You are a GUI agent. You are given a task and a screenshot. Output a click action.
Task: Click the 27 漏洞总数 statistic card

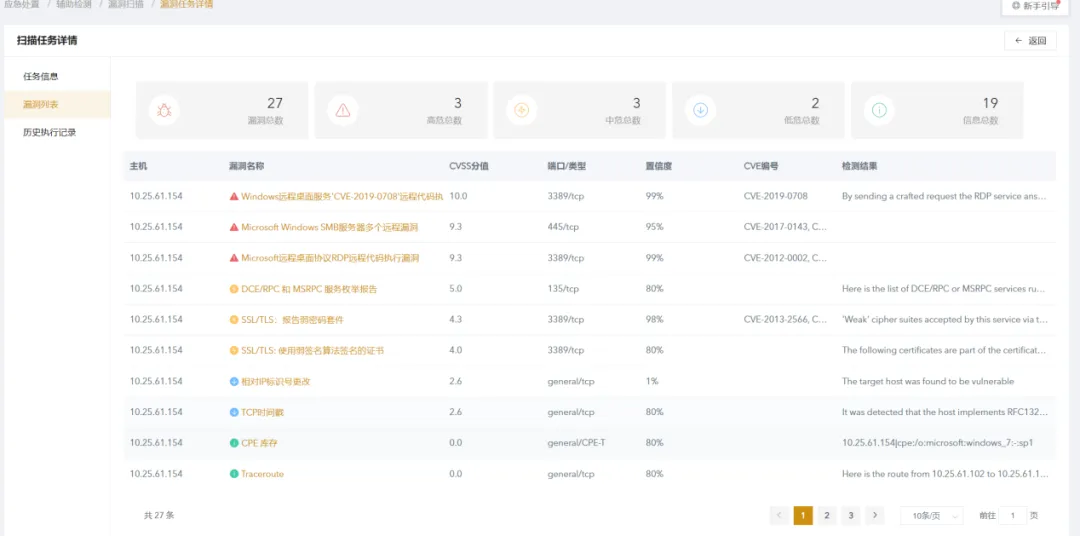tap(222, 110)
